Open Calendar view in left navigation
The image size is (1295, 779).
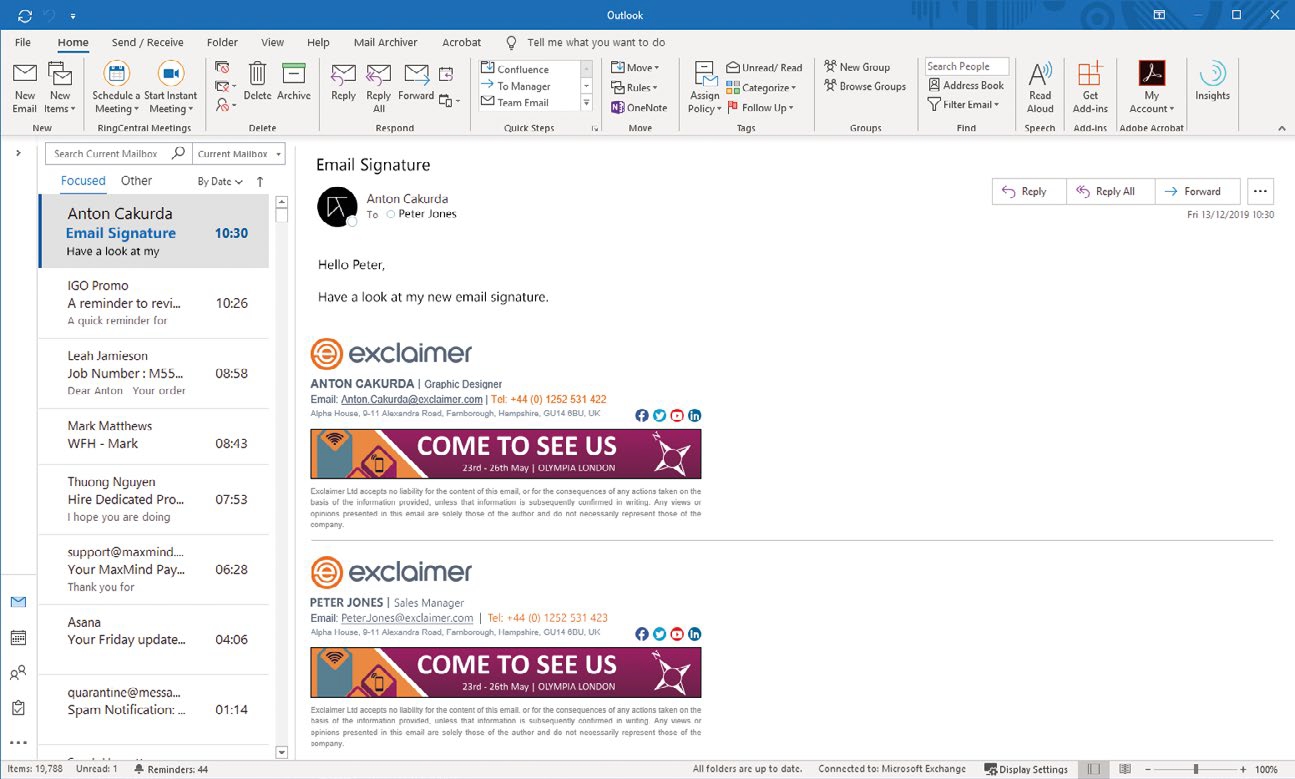(x=18, y=638)
